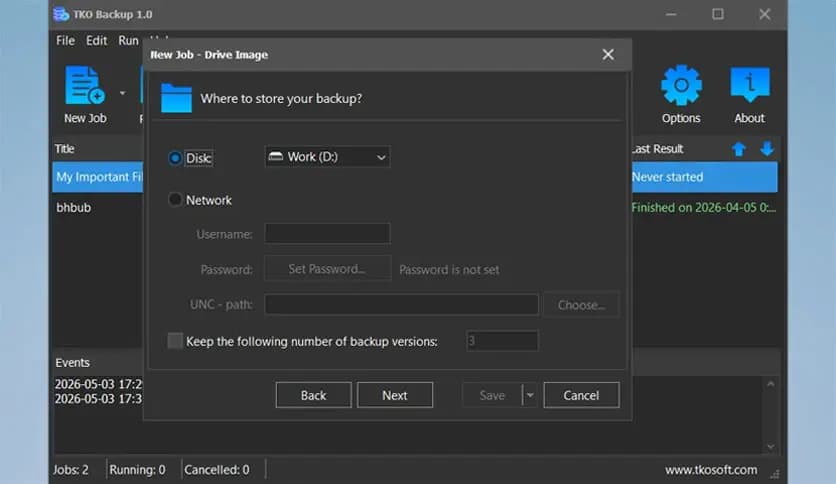Expand the Save button dropdown arrow
The image size is (836, 484).
[x=530, y=395]
